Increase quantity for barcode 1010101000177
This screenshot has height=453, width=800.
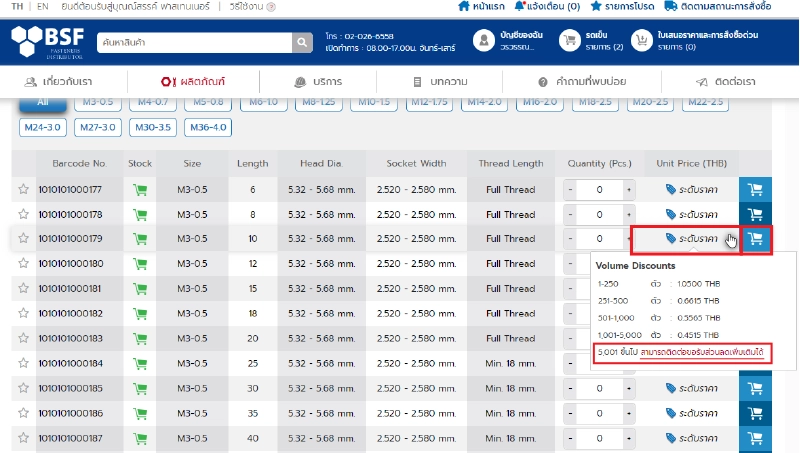pos(629,189)
